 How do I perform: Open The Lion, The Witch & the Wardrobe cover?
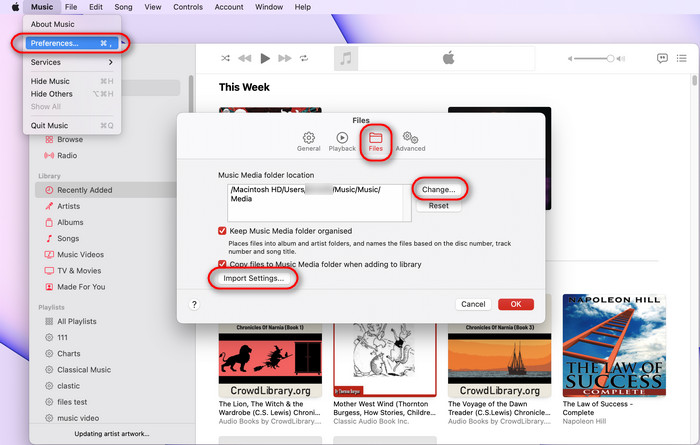(x=270, y=360)
